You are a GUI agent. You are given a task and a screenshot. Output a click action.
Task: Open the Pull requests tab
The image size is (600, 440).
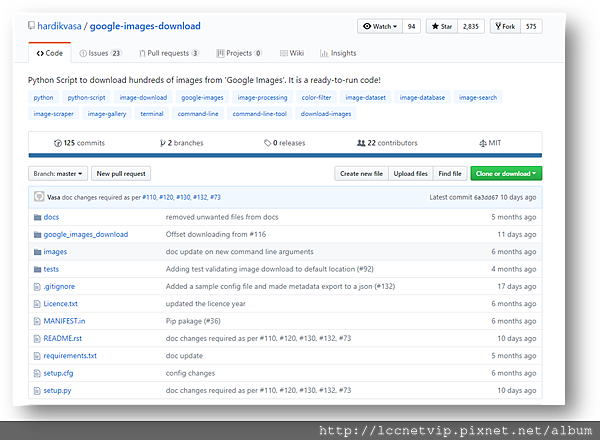pos(169,53)
